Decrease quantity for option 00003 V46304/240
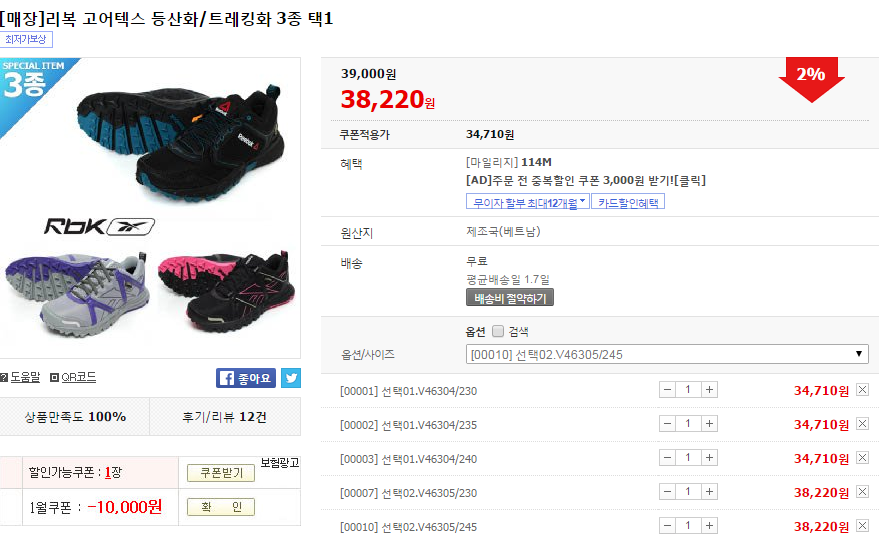 tap(667, 458)
